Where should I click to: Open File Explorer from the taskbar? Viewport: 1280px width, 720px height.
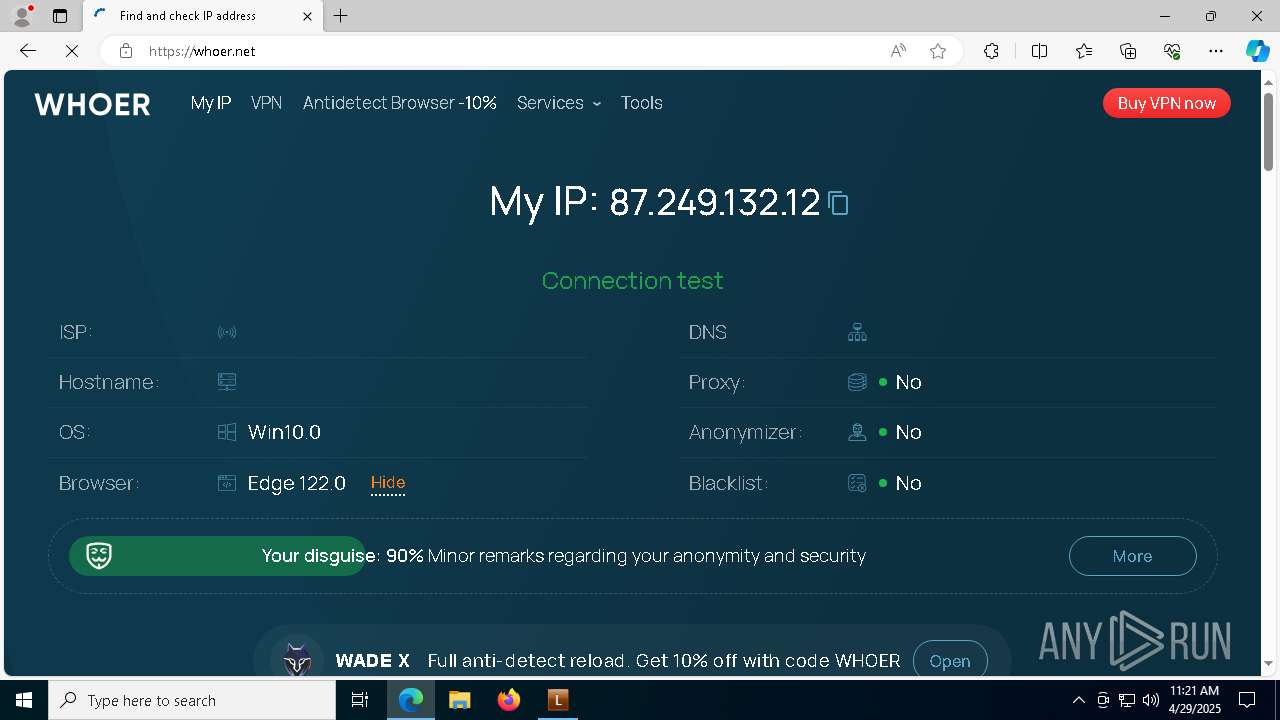[459, 700]
